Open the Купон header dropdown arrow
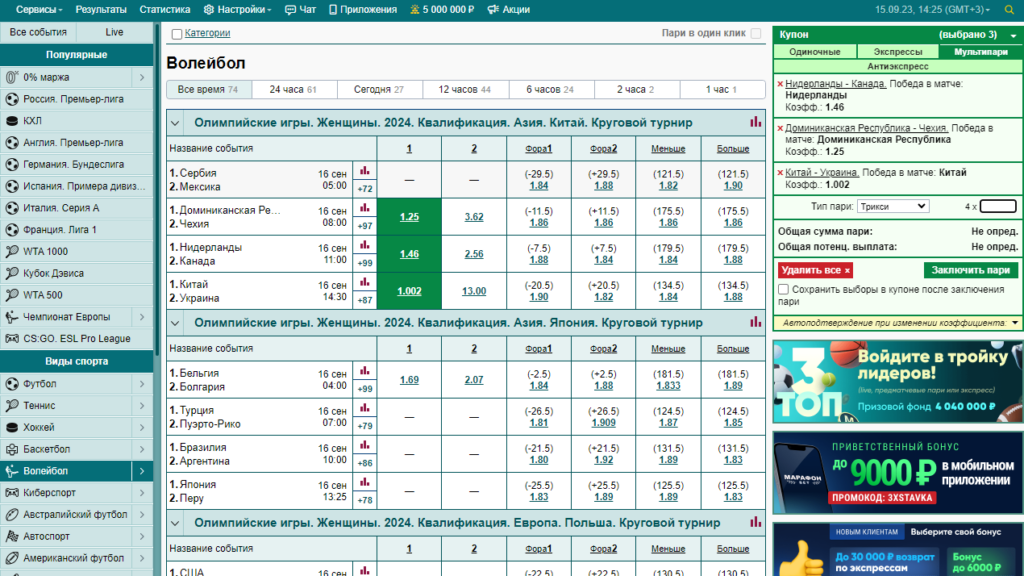Viewport: 1024px width, 576px height. (x=1014, y=35)
